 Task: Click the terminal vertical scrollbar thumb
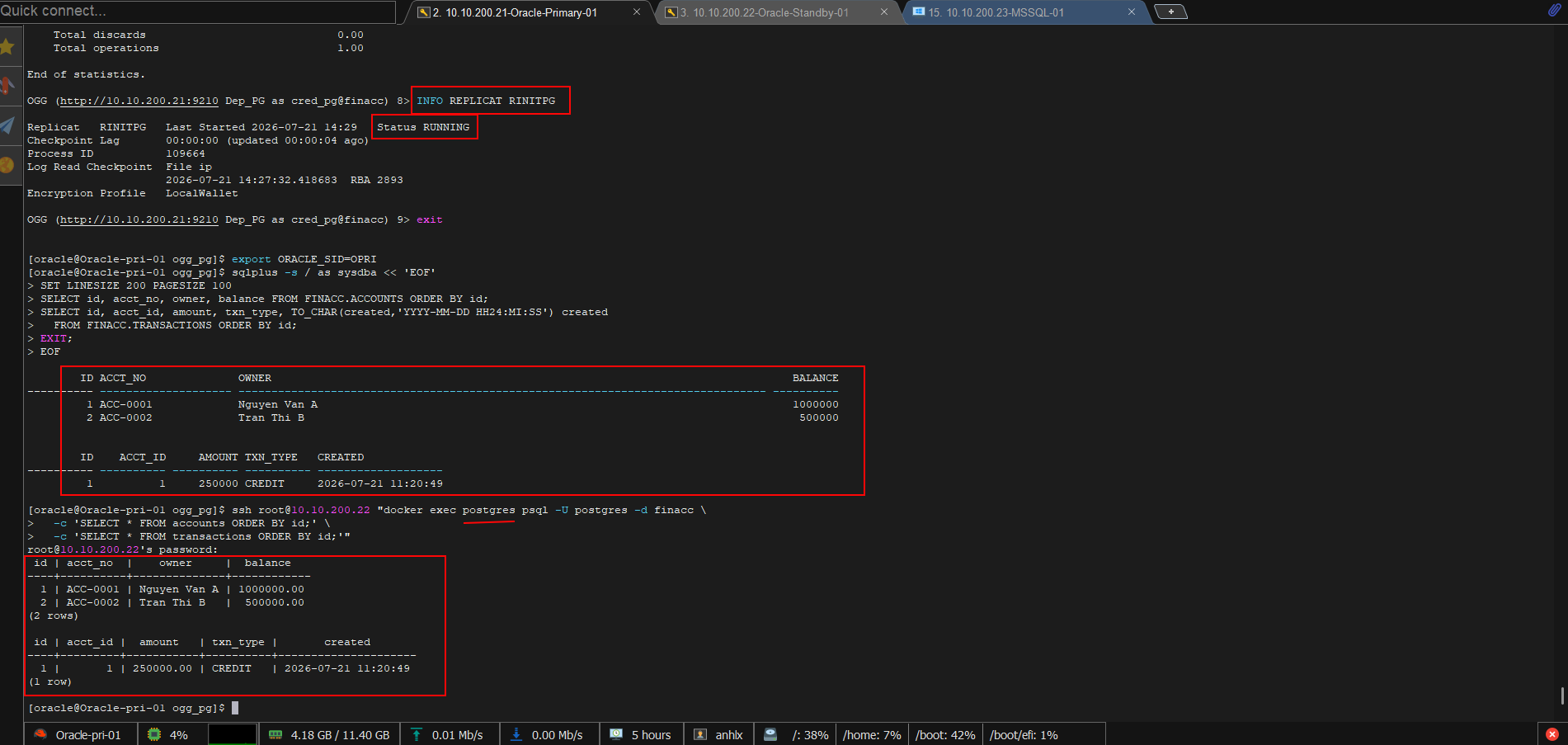(x=1563, y=695)
